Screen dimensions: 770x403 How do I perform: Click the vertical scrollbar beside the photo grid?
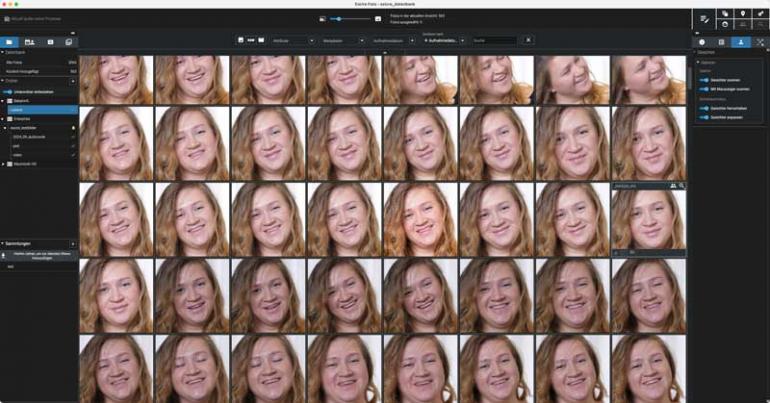(x=689, y=76)
